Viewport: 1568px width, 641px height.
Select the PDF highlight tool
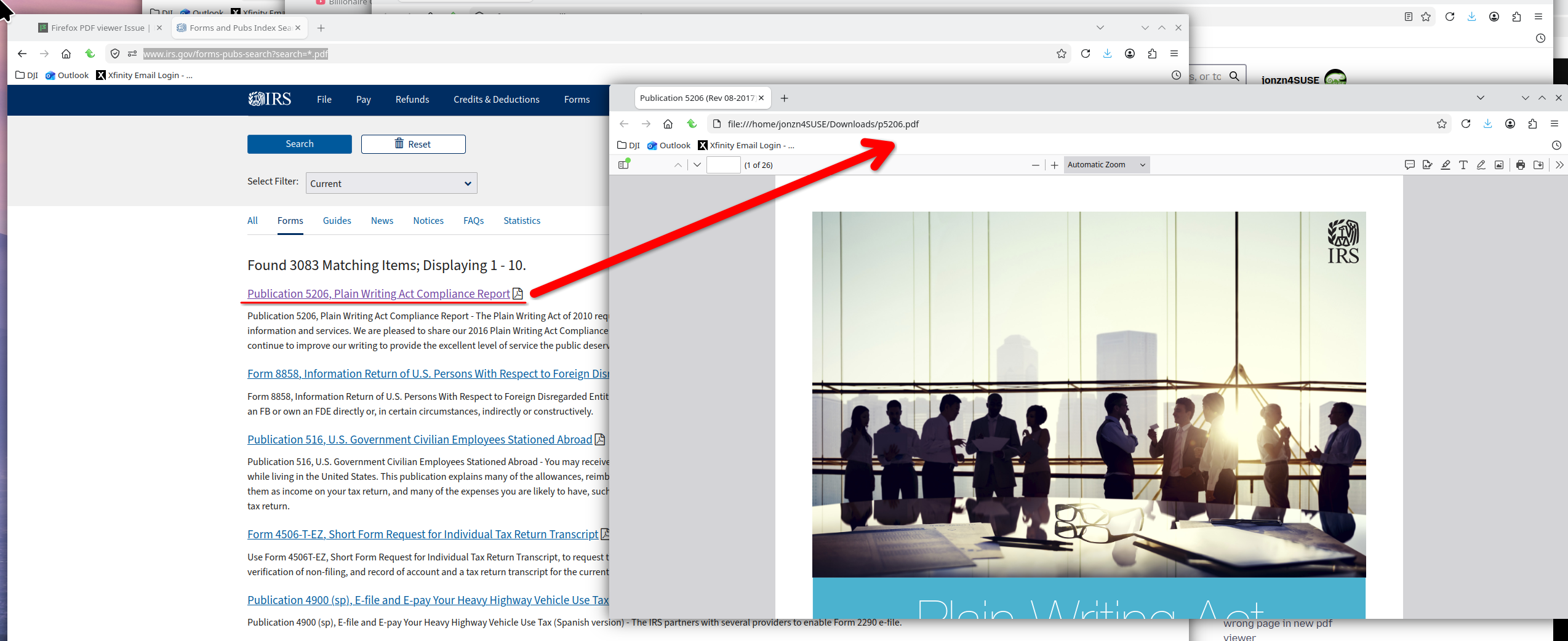pos(1446,165)
